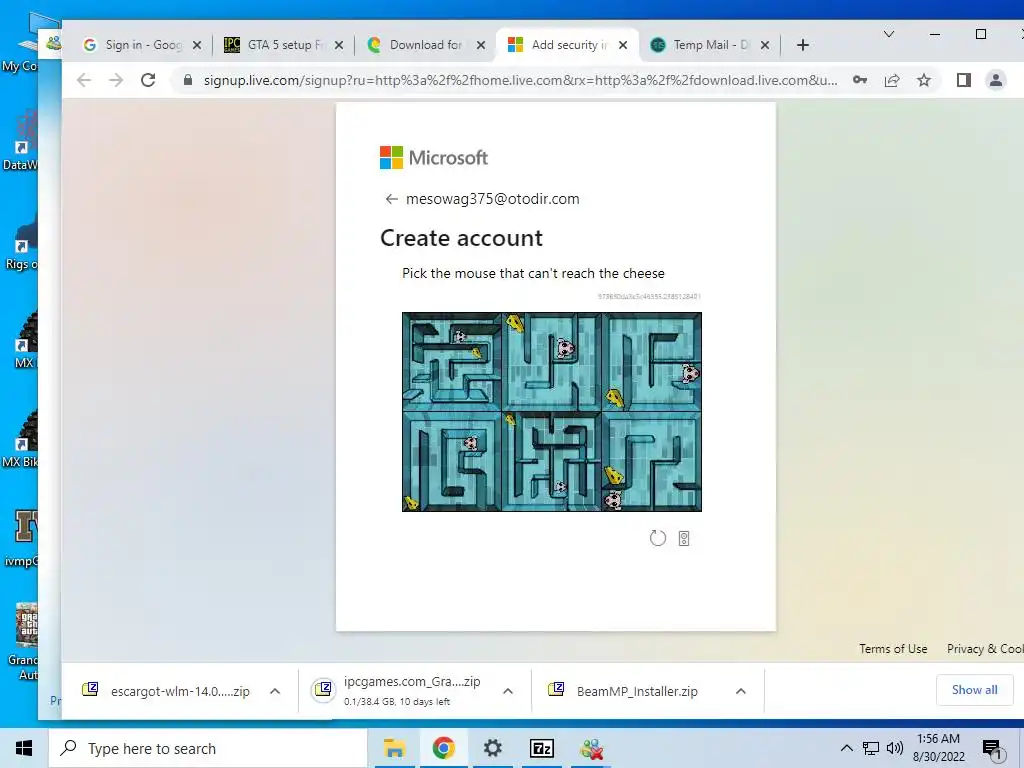The width and height of the screenshot is (1024, 768).
Task: Pick the bottom-middle maze tile
Action: coord(552,462)
